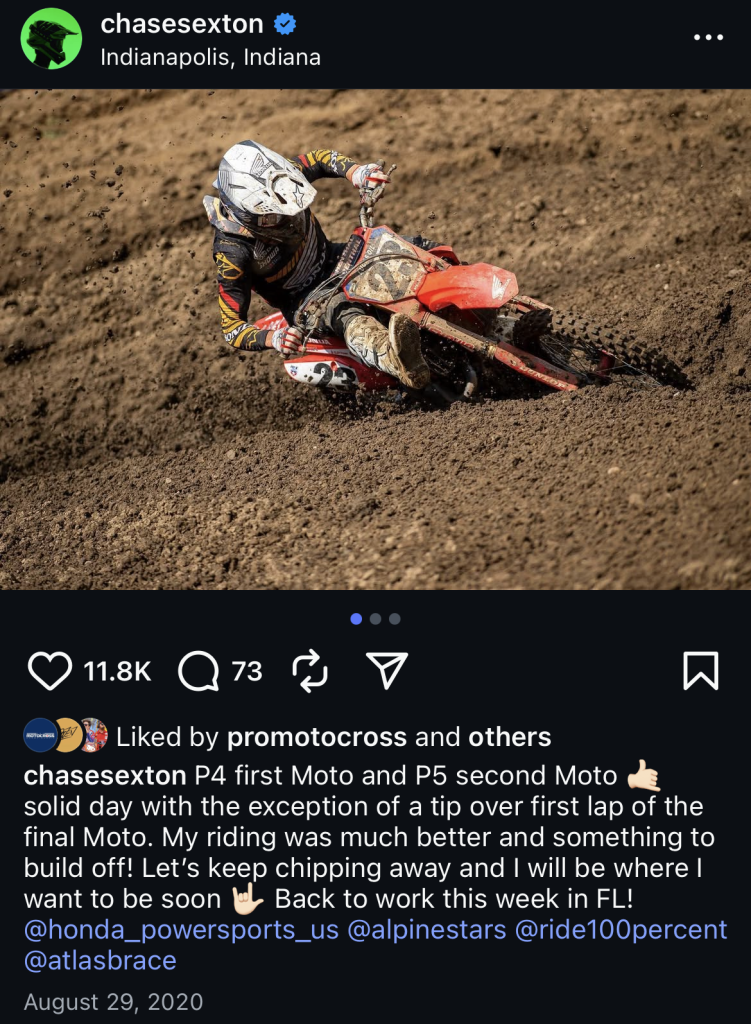The image size is (751, 1024).
Task: Save post with bookmark icon
Action: (x=701, y=671)
